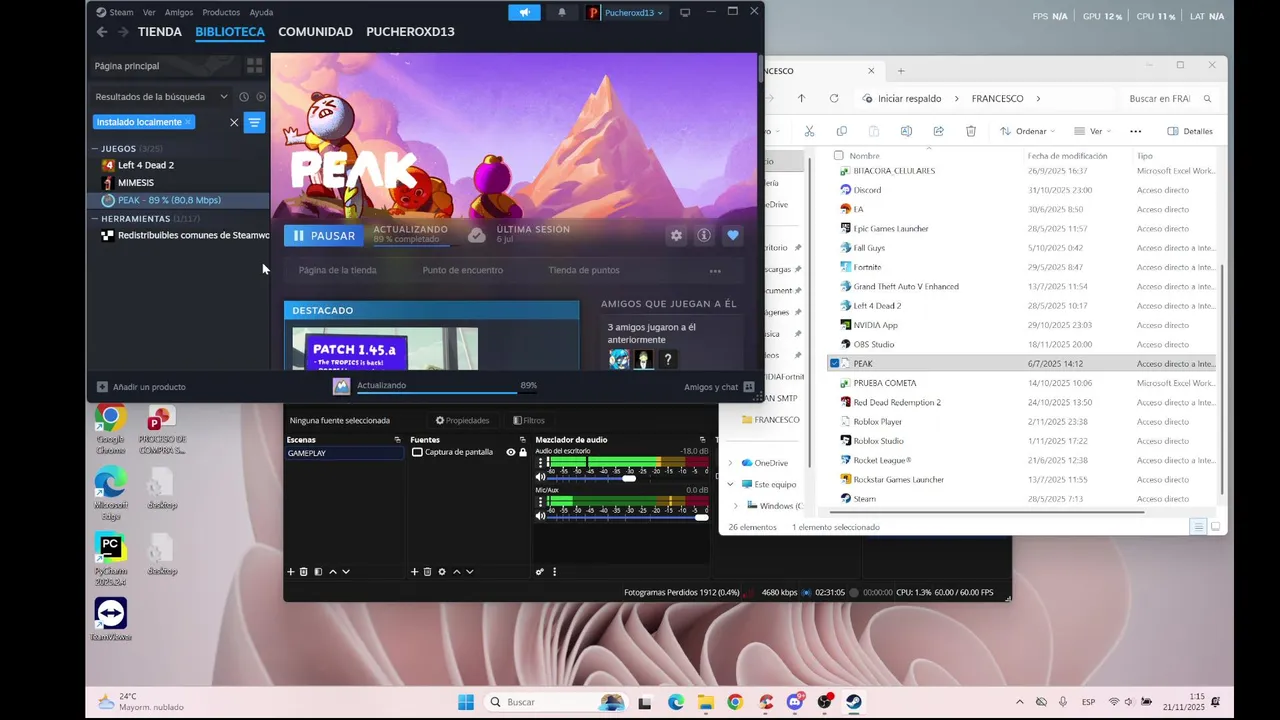1280x720 pixels.
Task: Collapse JUEGOS category in Steam library
Action: click(95, 149)
